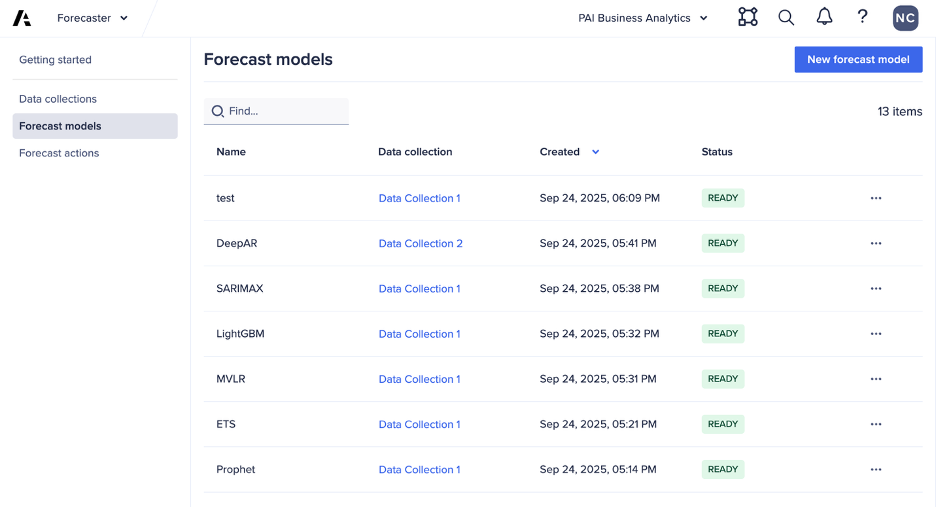Viewport: 936px width, 508px height.
Task: Open Data Collection 1 link for SARIMAX
Action: [x=419, y=288]
